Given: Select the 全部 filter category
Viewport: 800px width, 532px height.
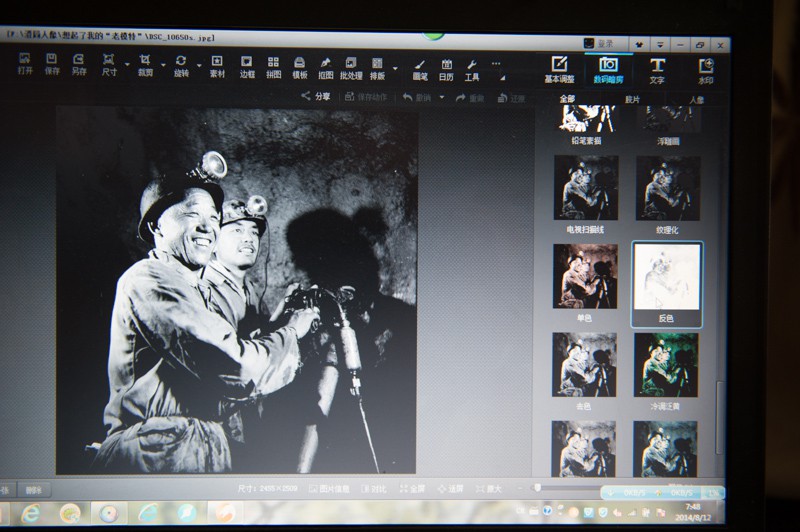Looking at the screenshot, I should (x=567, y=98).
